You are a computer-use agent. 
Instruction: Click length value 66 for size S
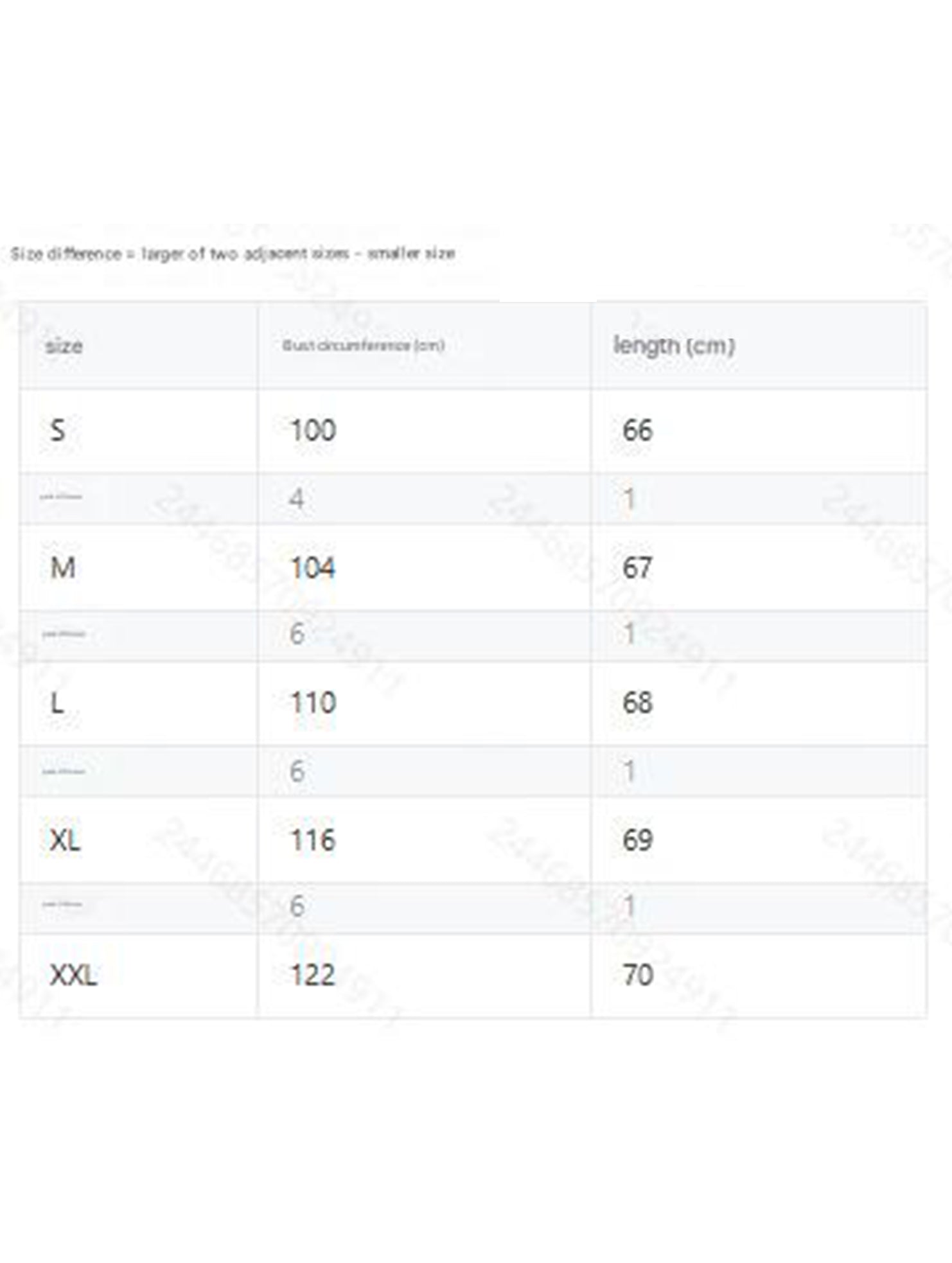637,430
